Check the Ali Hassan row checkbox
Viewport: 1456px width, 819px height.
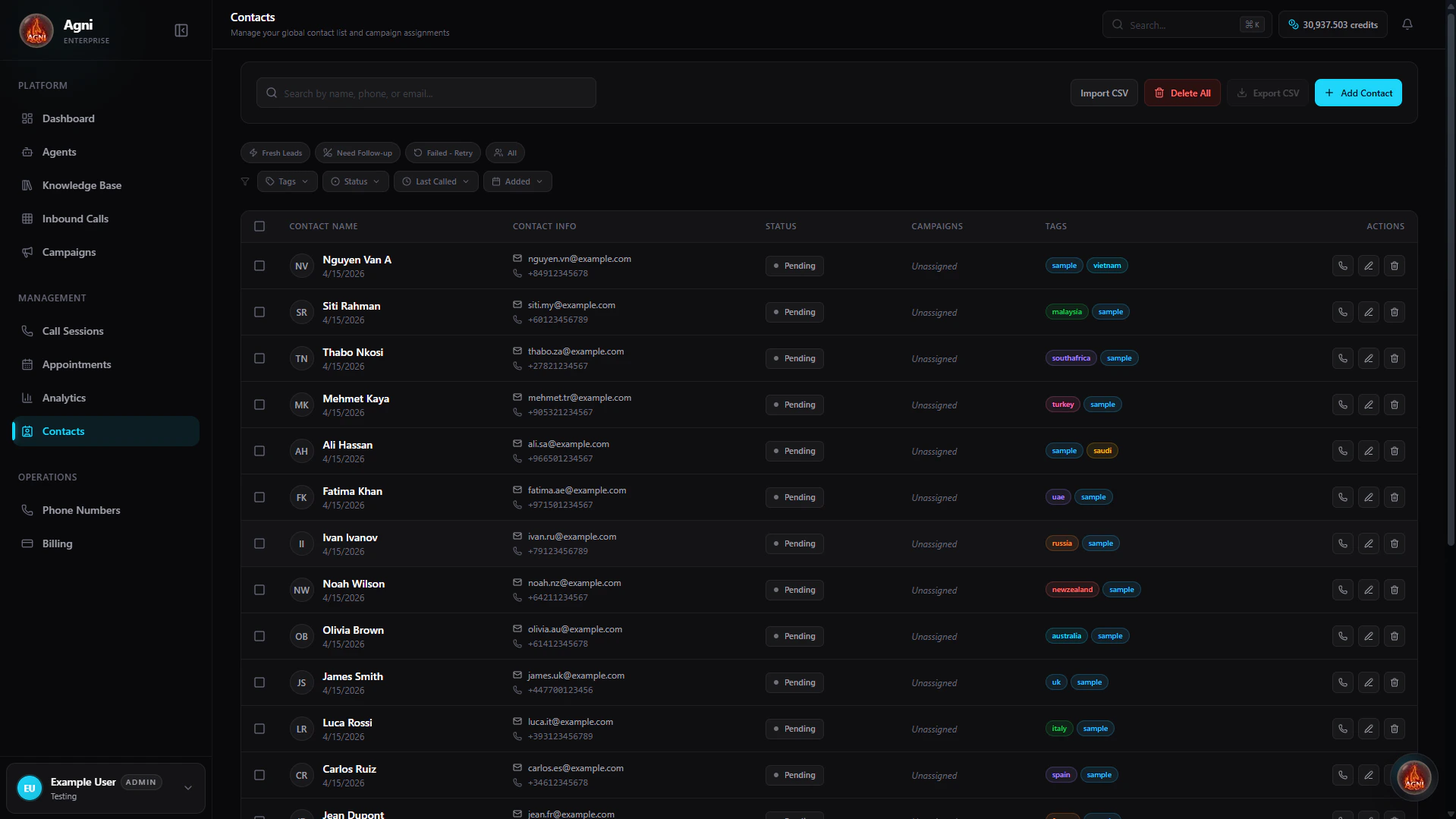coord(259,451)
